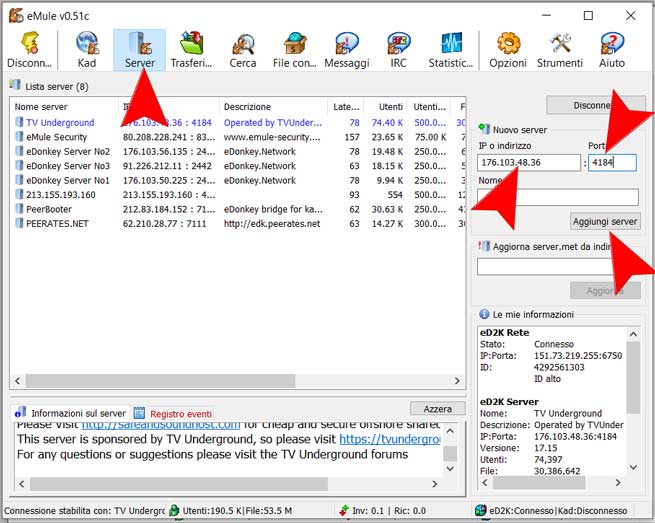Select IP cell 62.210.28.77 : 7111
The height and width of the screenshot is (523, 655).
click(x=165, y=223)
